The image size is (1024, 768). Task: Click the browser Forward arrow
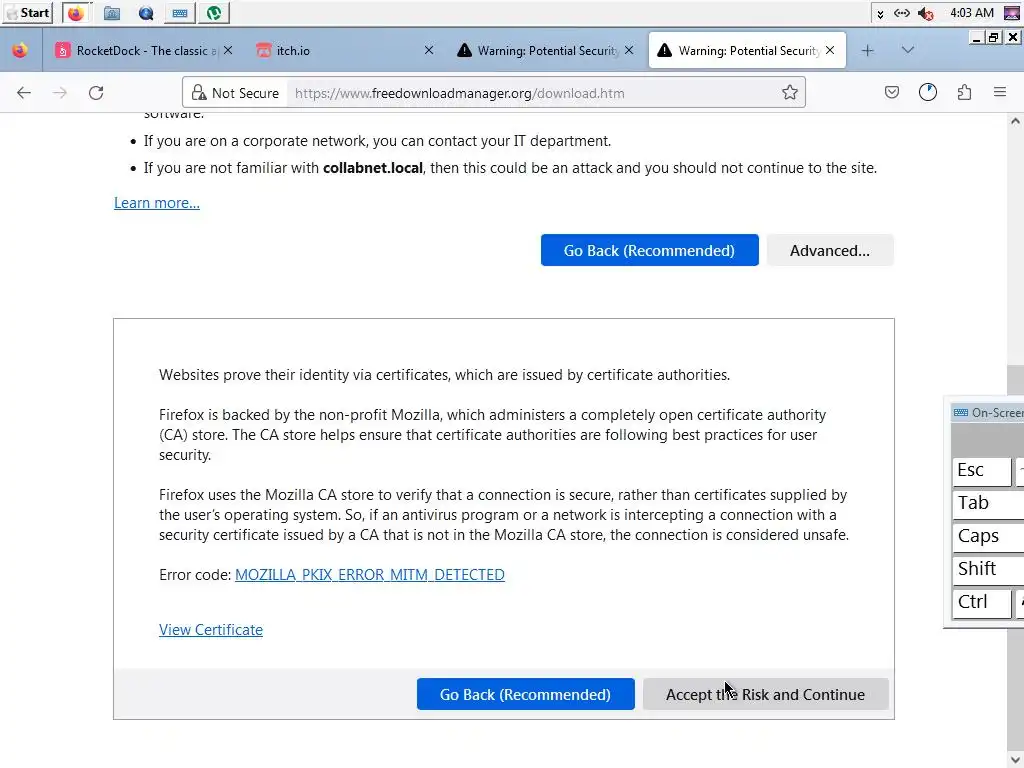click(x=60, y=93)
